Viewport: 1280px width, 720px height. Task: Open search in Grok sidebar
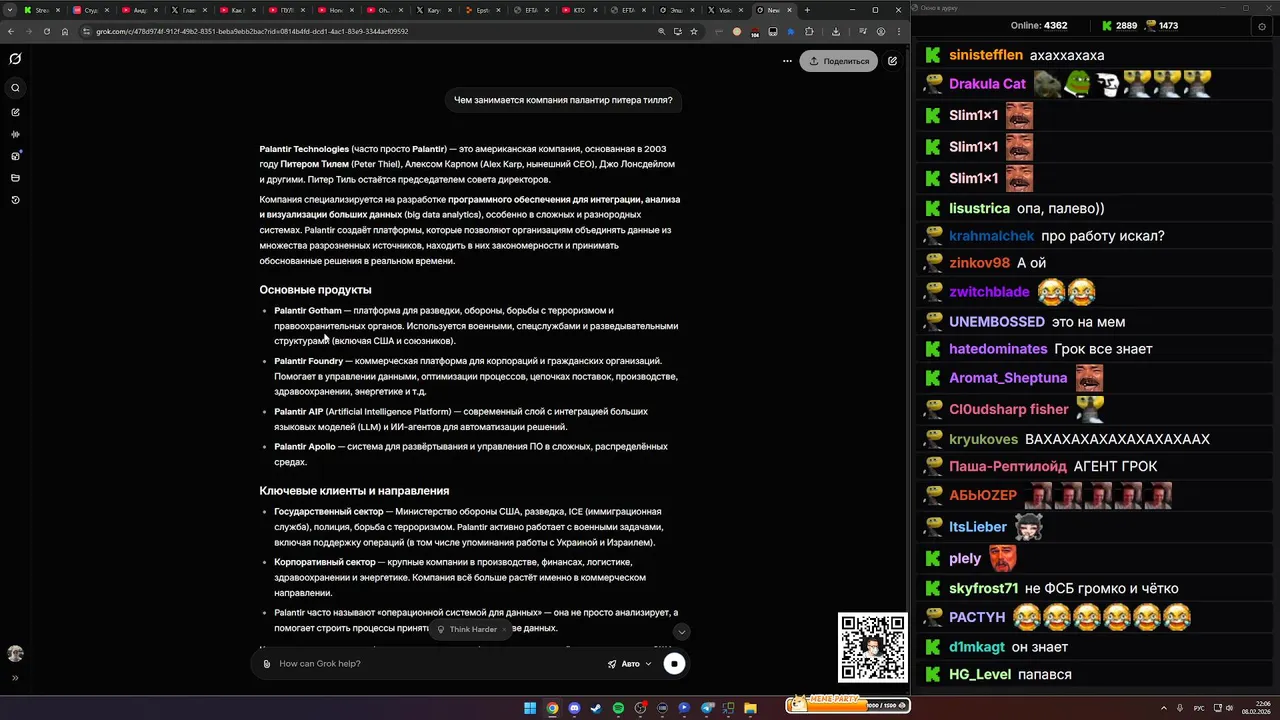(x=15, y=88)
